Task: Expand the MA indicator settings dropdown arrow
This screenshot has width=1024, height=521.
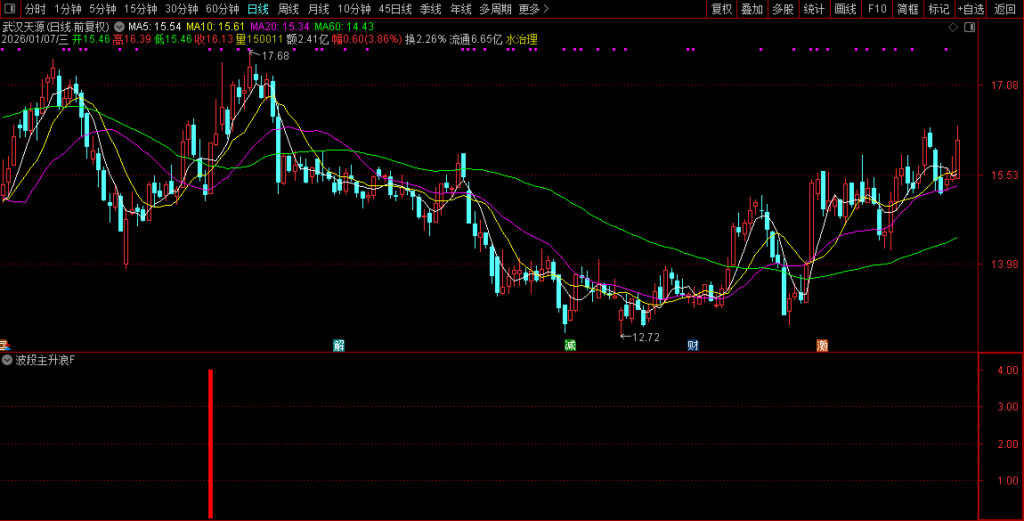Action: (120, 26)
